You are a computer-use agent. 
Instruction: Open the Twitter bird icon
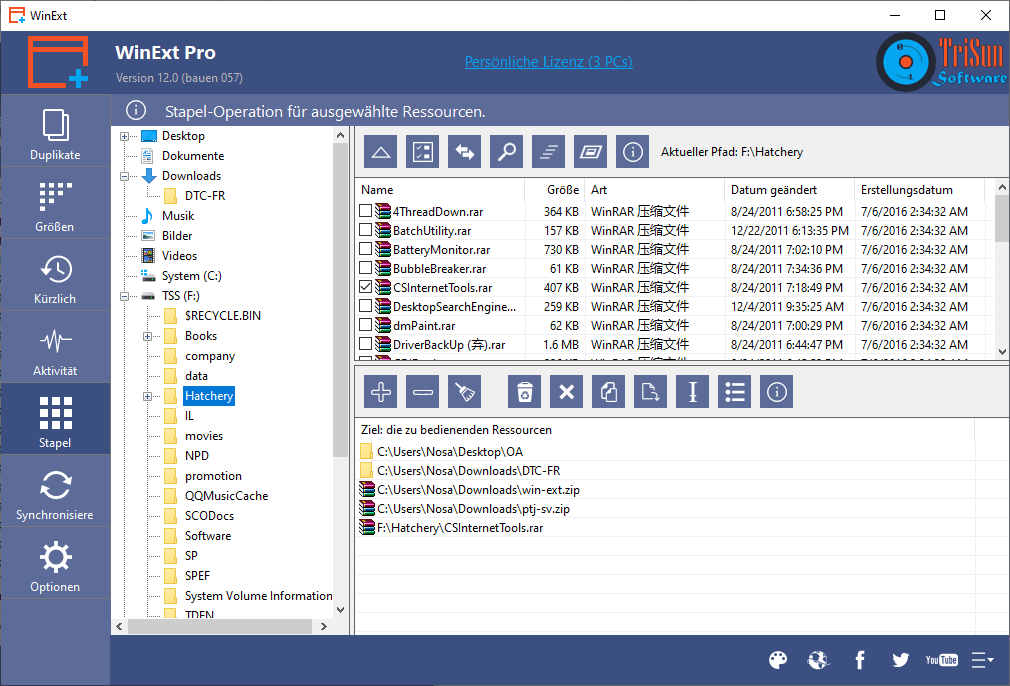pos(900,660)
